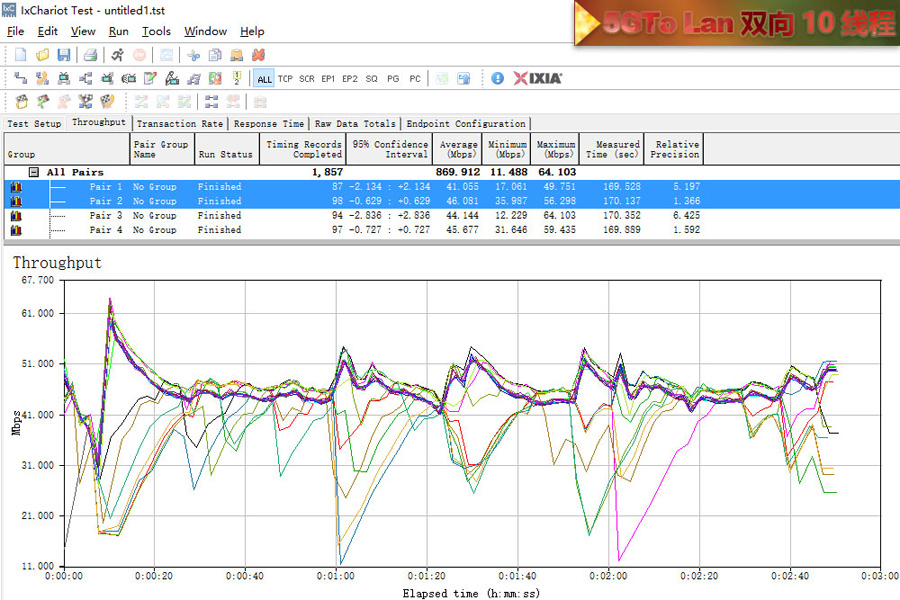The height and width of the screenshot is (600, 900).
Task: Select the Pair 4 row
Action: coord(106,230)
